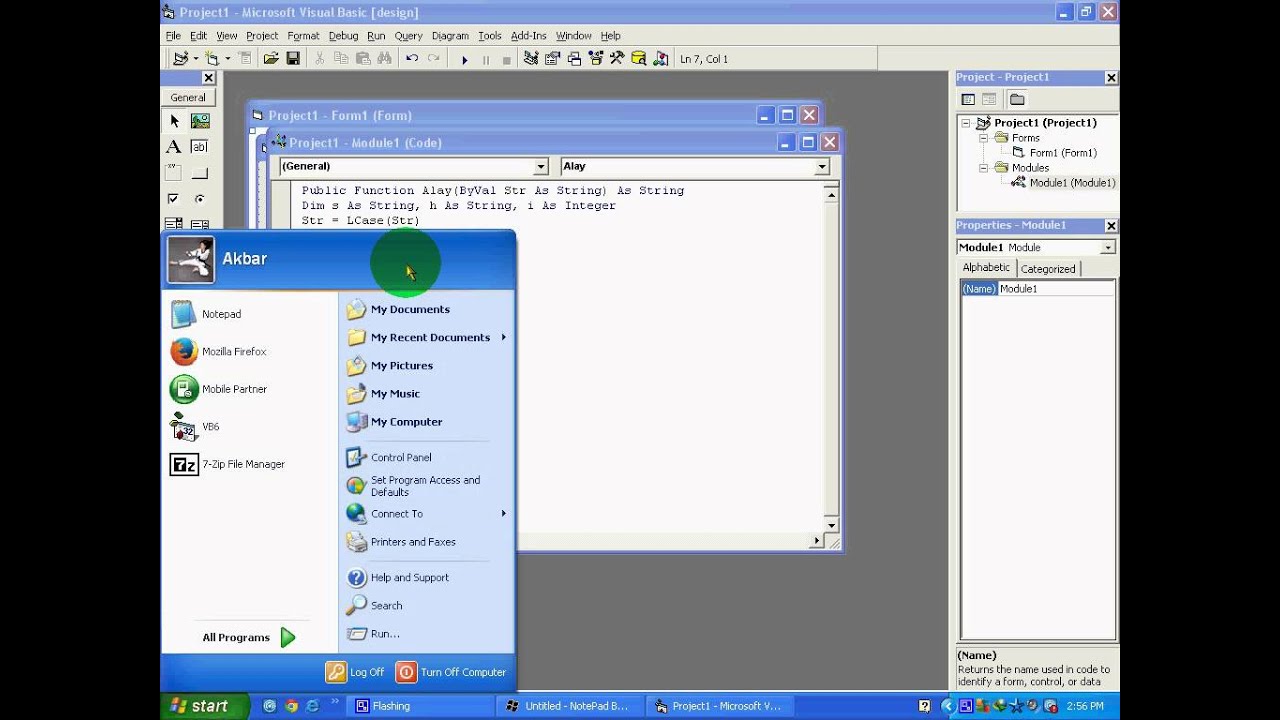
Task: Open the Alay procedure dropdown
Action: pyautogui.click(x=822, y=167)
